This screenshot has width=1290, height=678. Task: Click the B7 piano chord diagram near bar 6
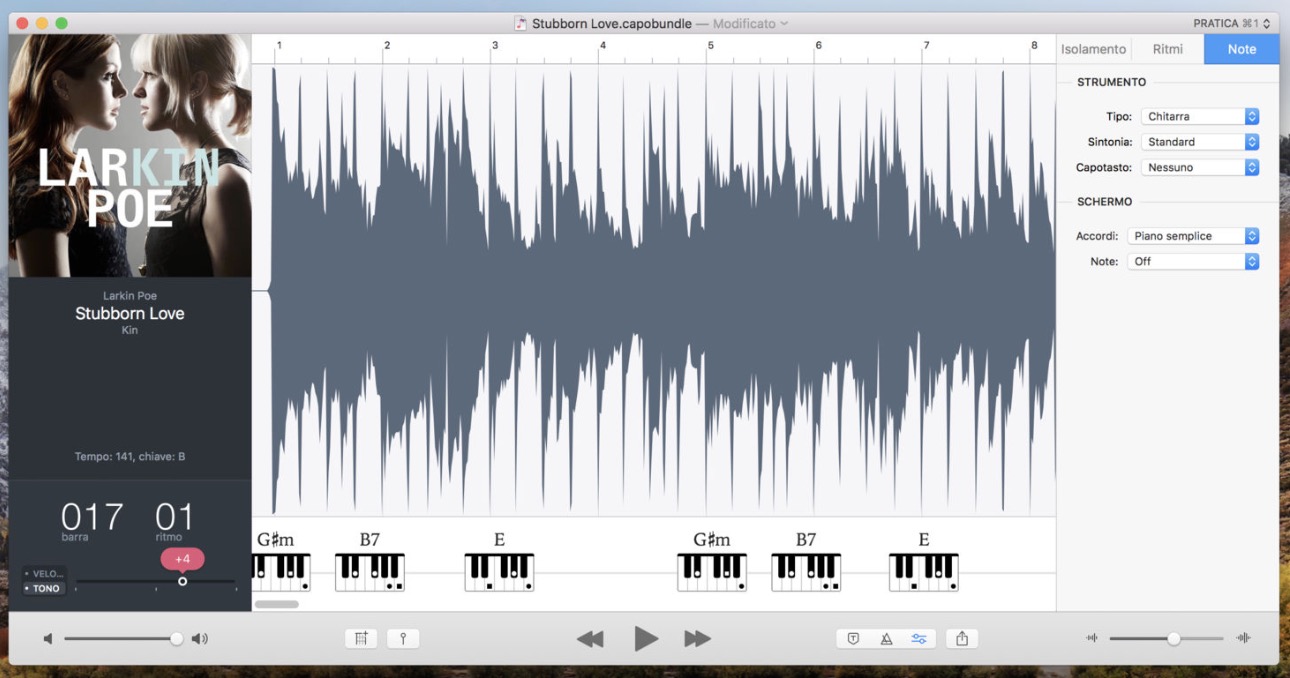[x=806, y=572]
